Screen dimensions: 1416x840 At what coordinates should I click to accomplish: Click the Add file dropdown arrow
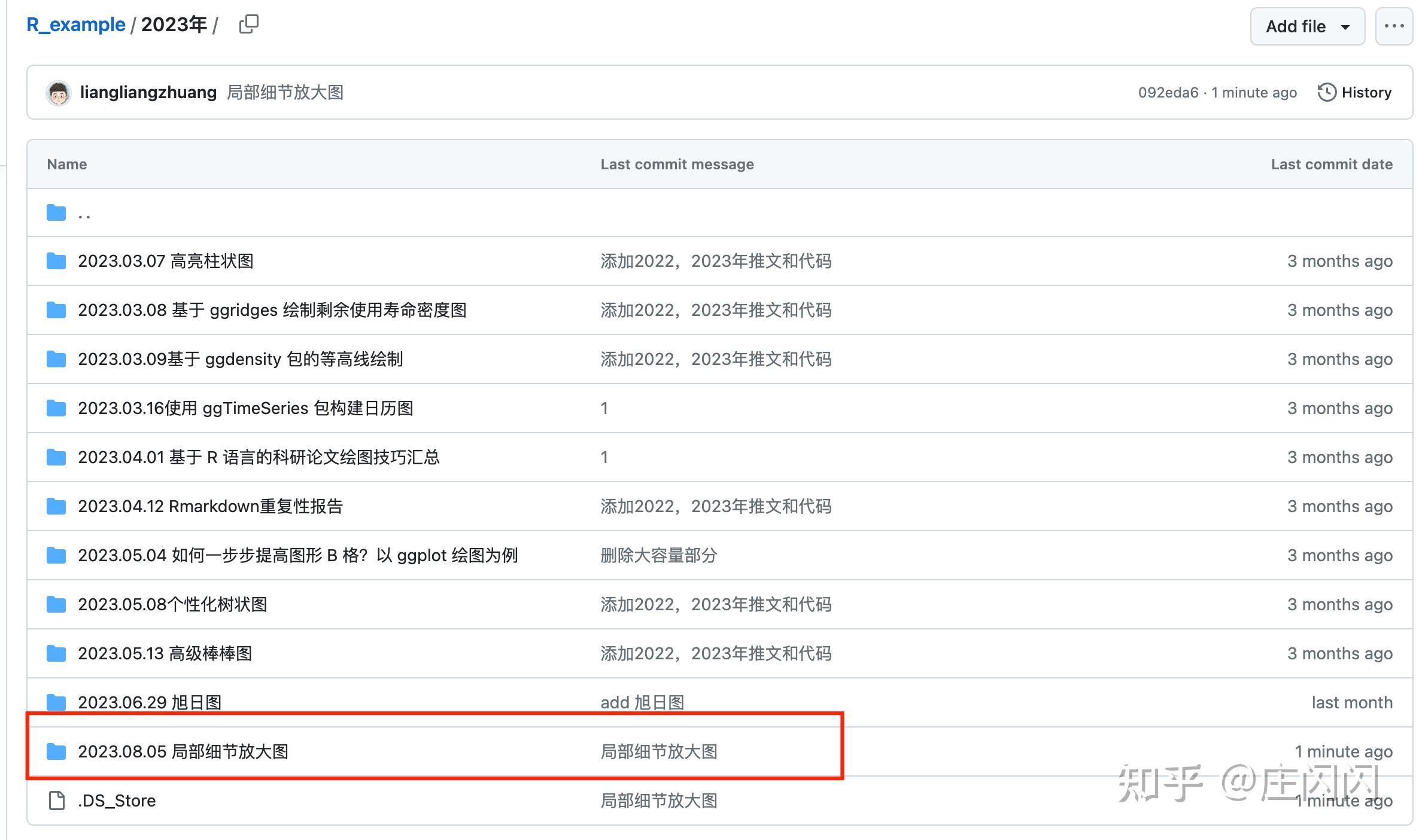point(1345,27)
